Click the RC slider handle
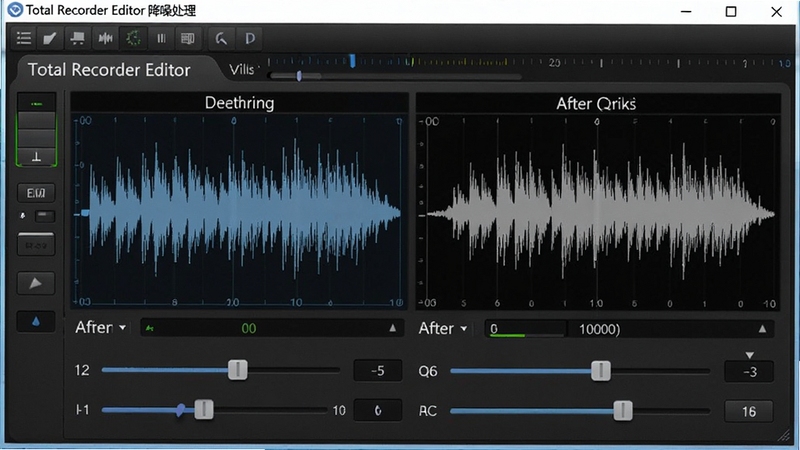The width and height of the screenshot is (800, 450). 623,410
